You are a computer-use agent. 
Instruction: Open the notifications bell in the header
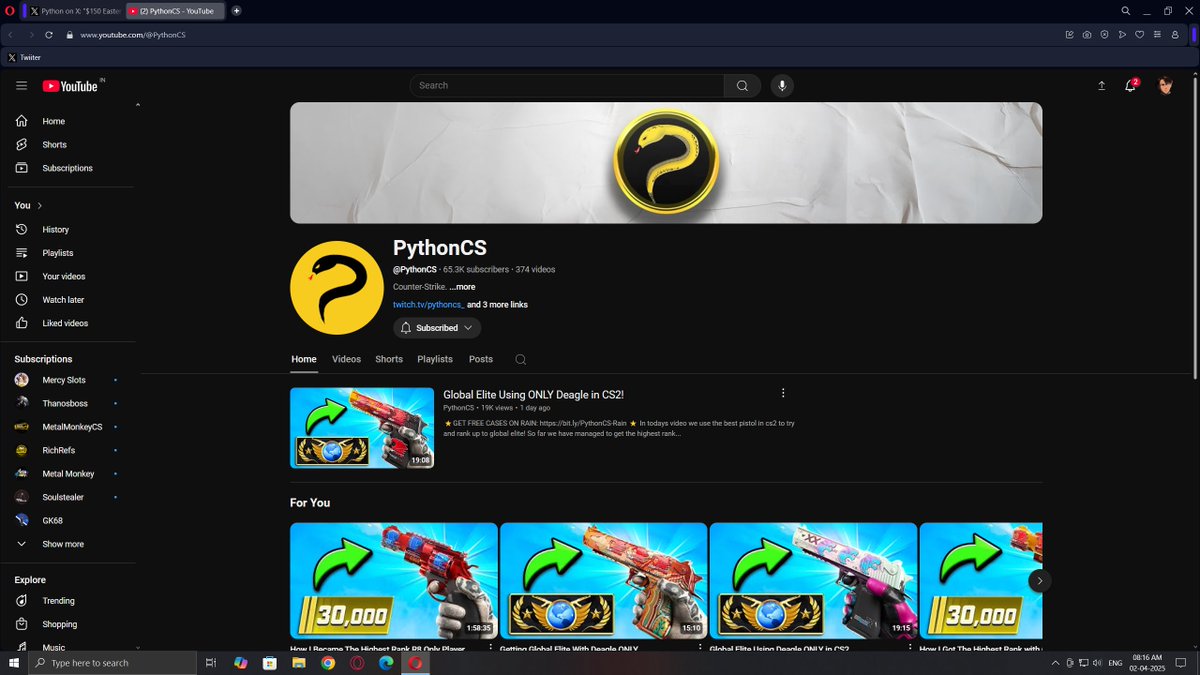(x=1131, y=86)
